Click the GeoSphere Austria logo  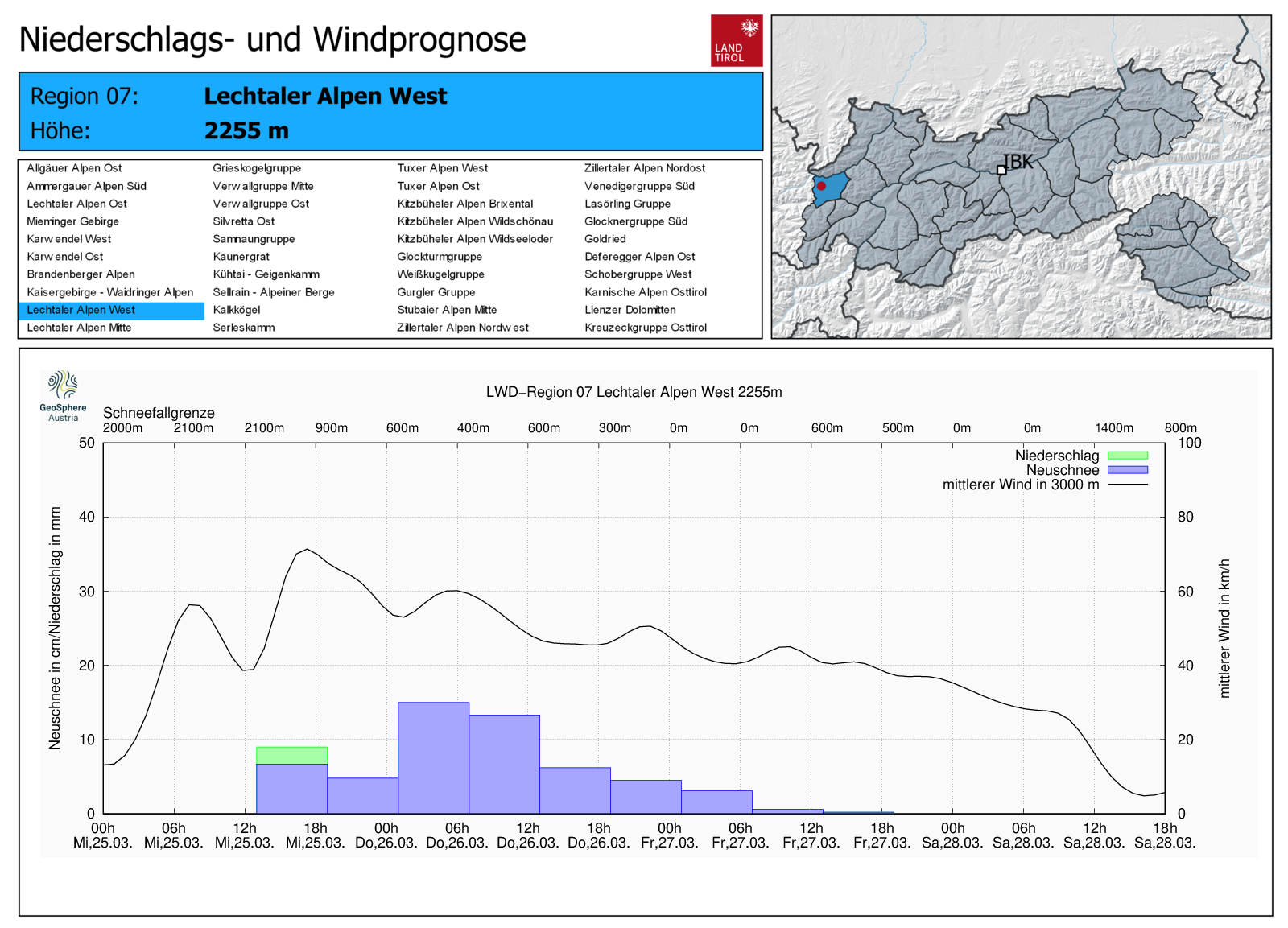pos(63,395)
